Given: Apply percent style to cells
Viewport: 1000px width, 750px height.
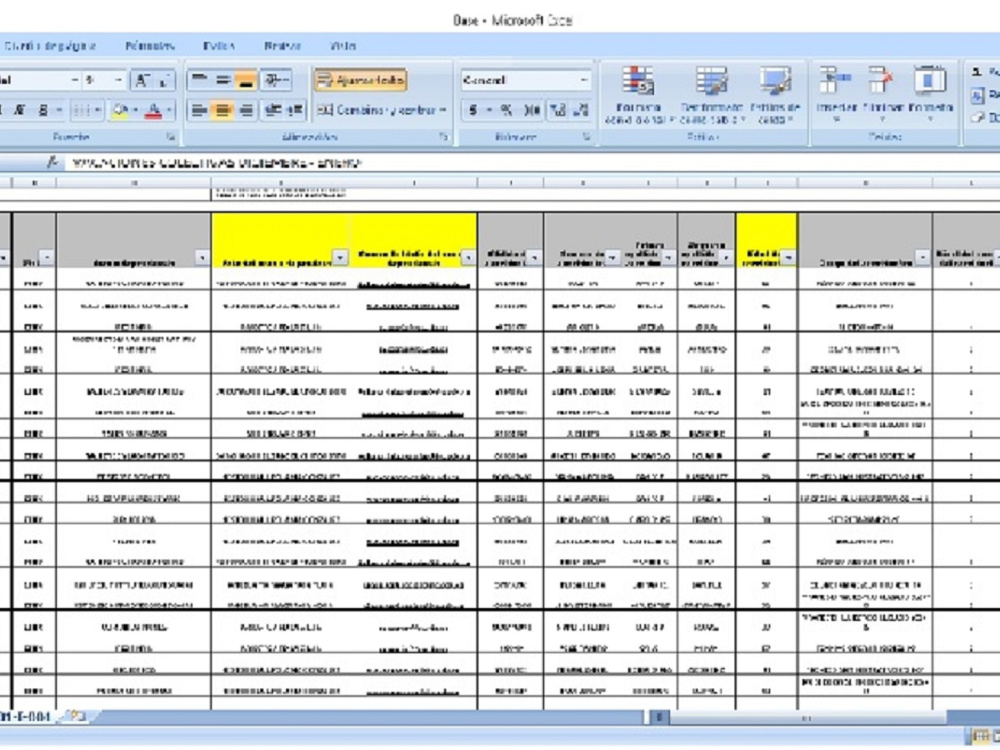Looking at the screenshot, I should [506, 110].
